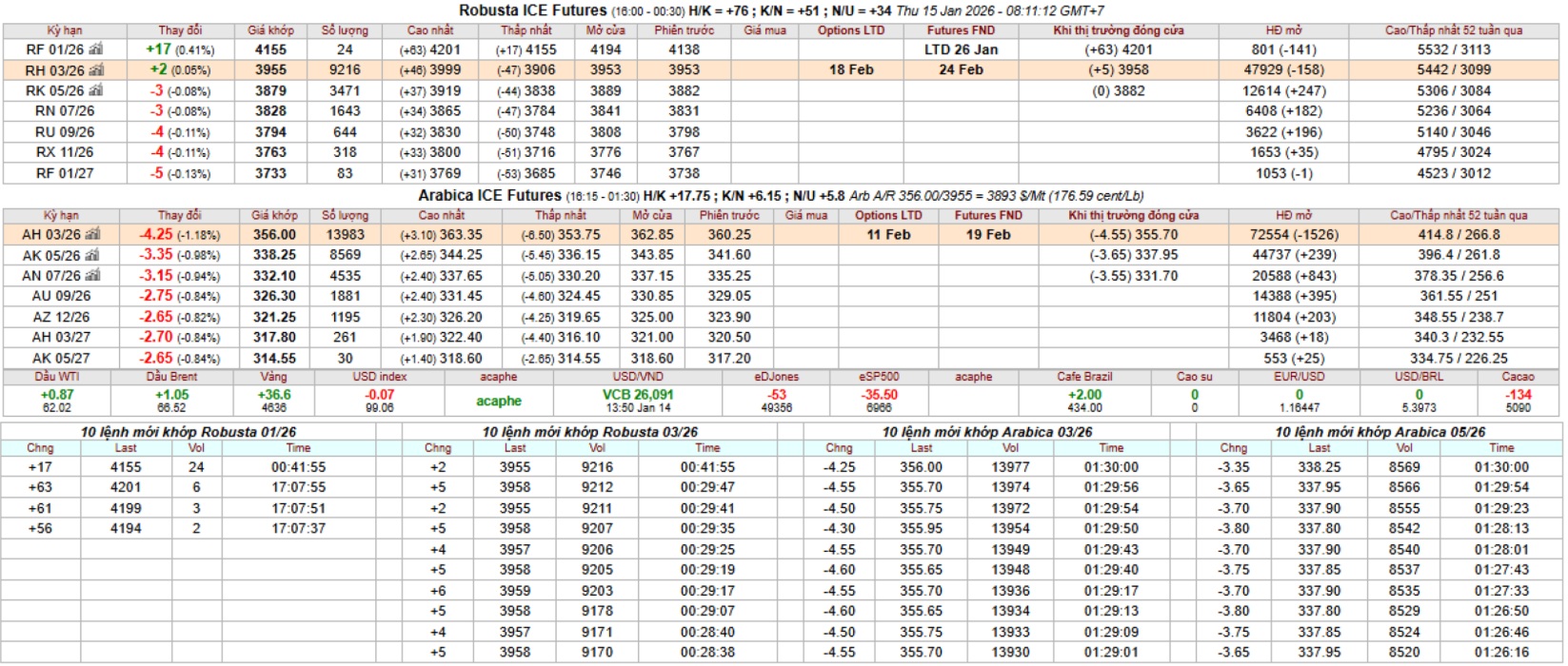Click the AN 07/26 chart icon
Screen dimensions: 1568x666
point(92,276)
